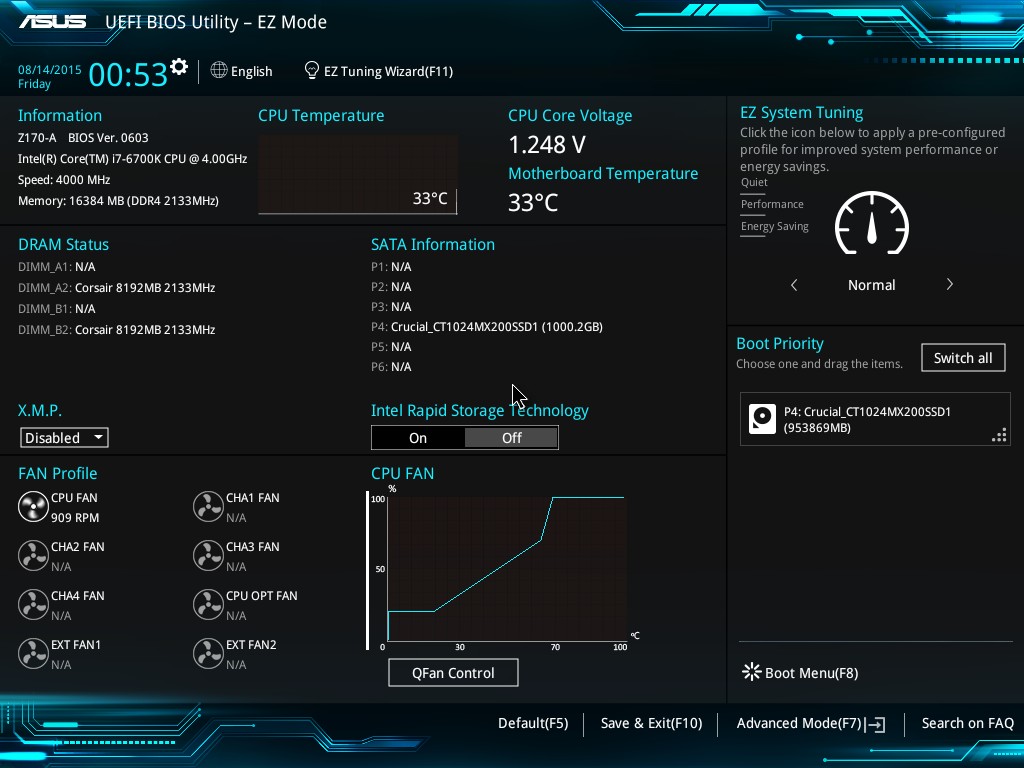Viewport: 1024px width, 768px height.
Task: Click the CHA1 FAN fan icon
Action: (208, 506)
